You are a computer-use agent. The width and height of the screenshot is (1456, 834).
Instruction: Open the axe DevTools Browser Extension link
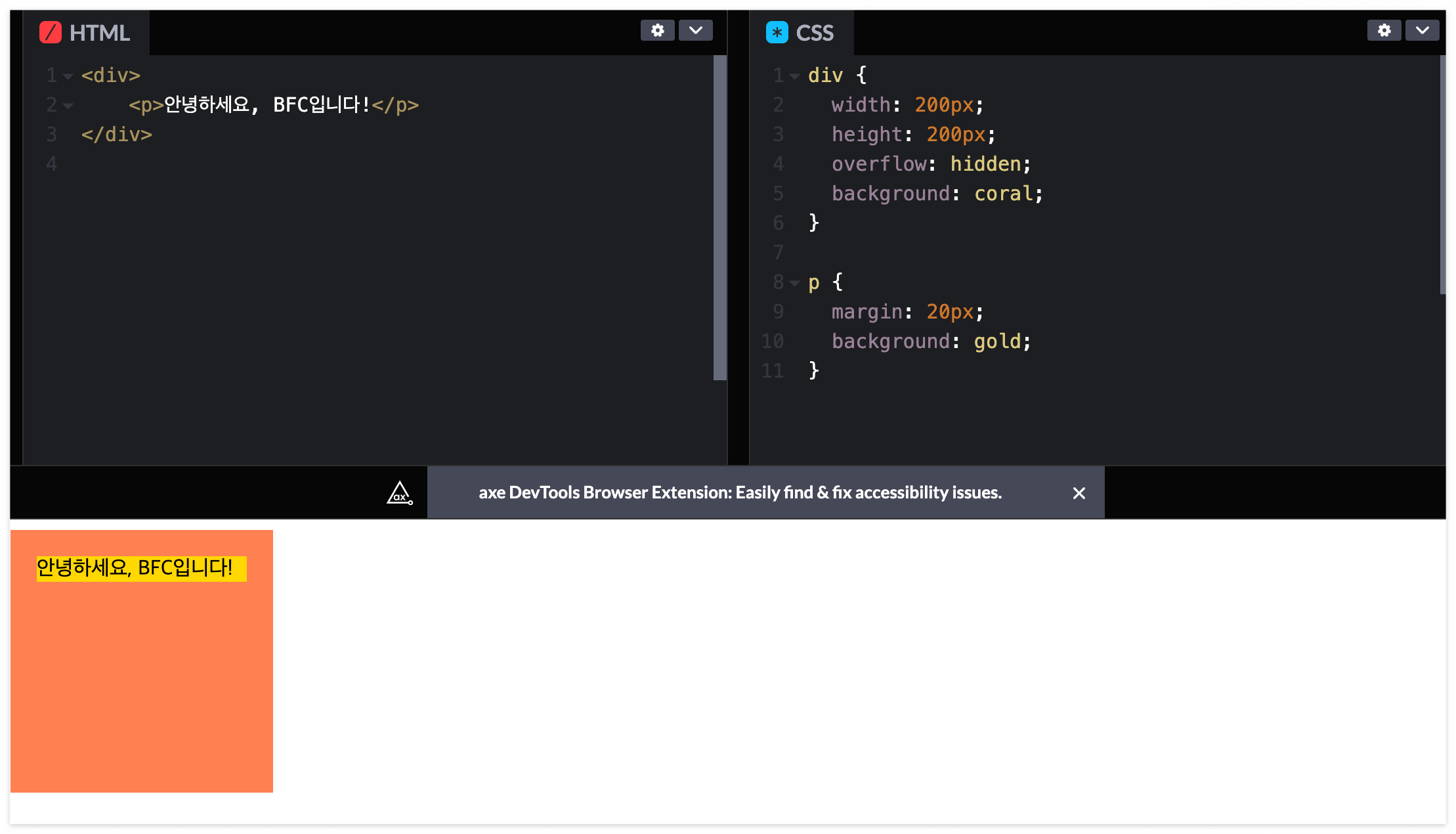coord(740,493)
